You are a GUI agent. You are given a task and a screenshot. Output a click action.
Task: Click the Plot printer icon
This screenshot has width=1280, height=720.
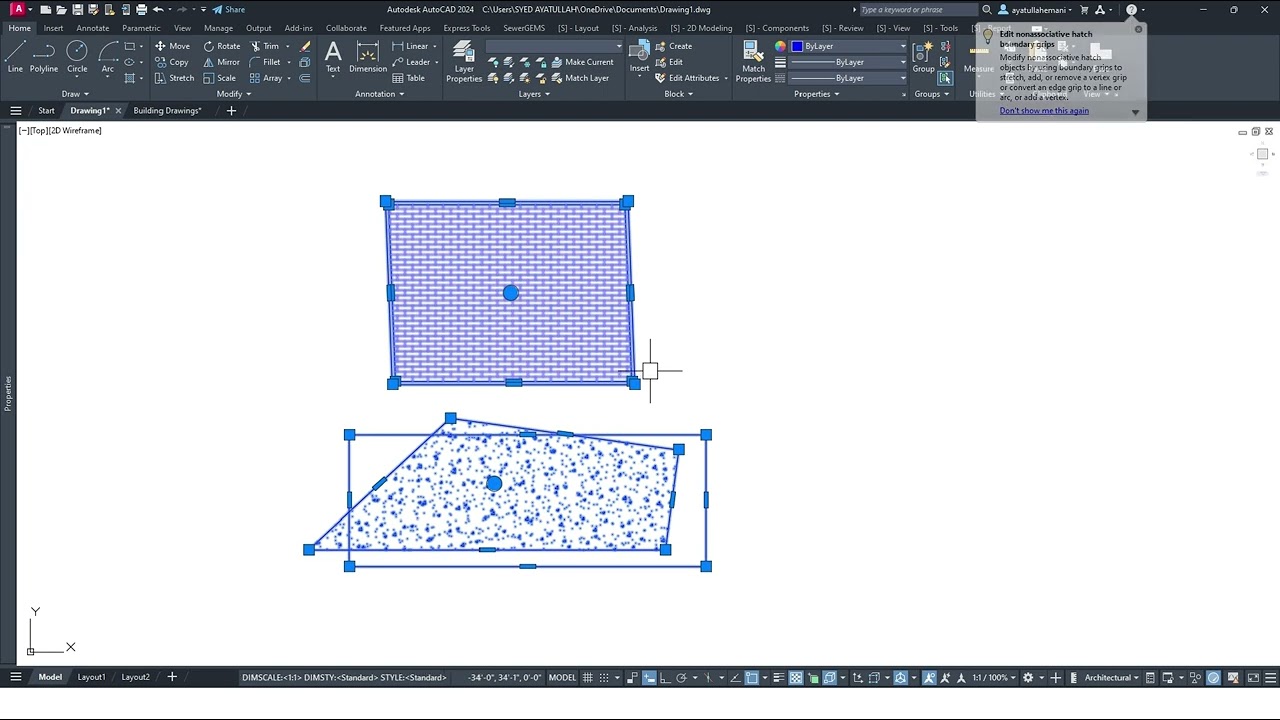(141, 9)
